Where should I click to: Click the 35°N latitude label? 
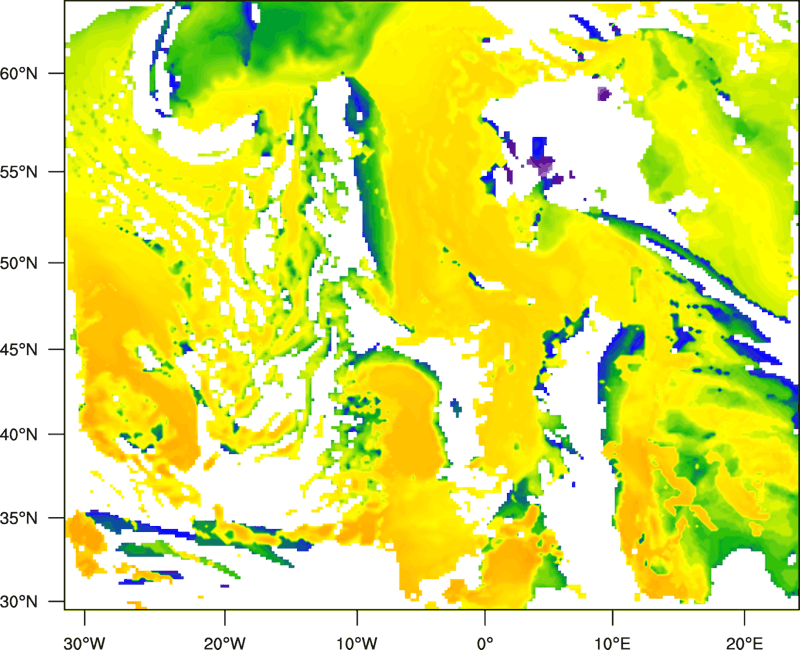point(19,518)
